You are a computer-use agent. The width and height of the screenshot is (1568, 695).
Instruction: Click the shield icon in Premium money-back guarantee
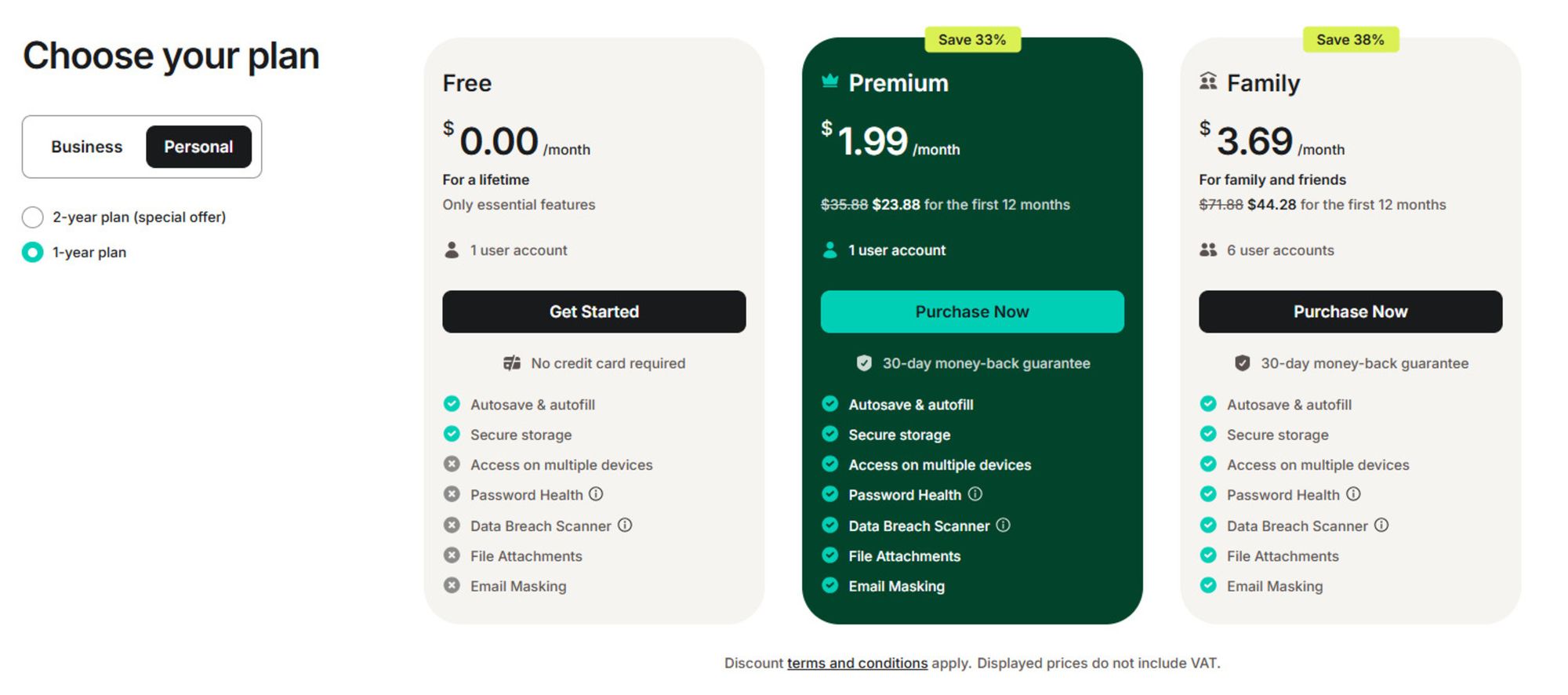coord(864,363)
